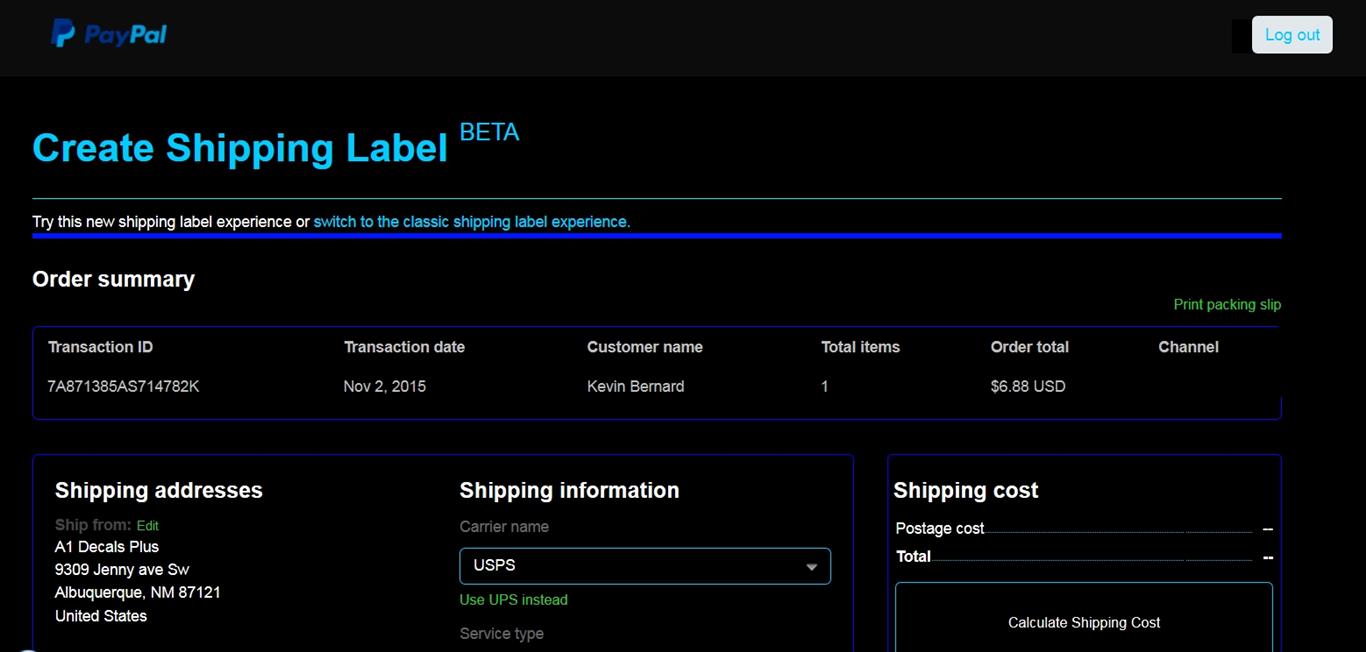
Task: Click the Transaction date column header
Action: click(404, 347)
